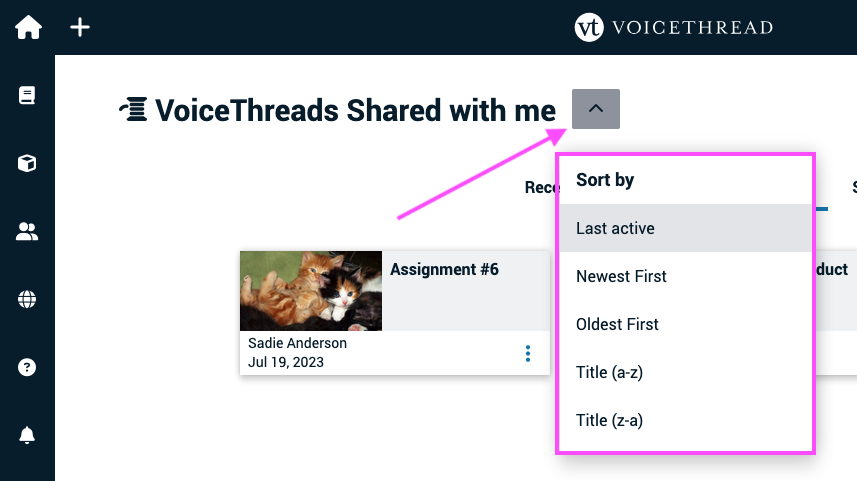
Task: Open the kittens thumbnail image
Action: pyautogui.click(x=311, y=291)
